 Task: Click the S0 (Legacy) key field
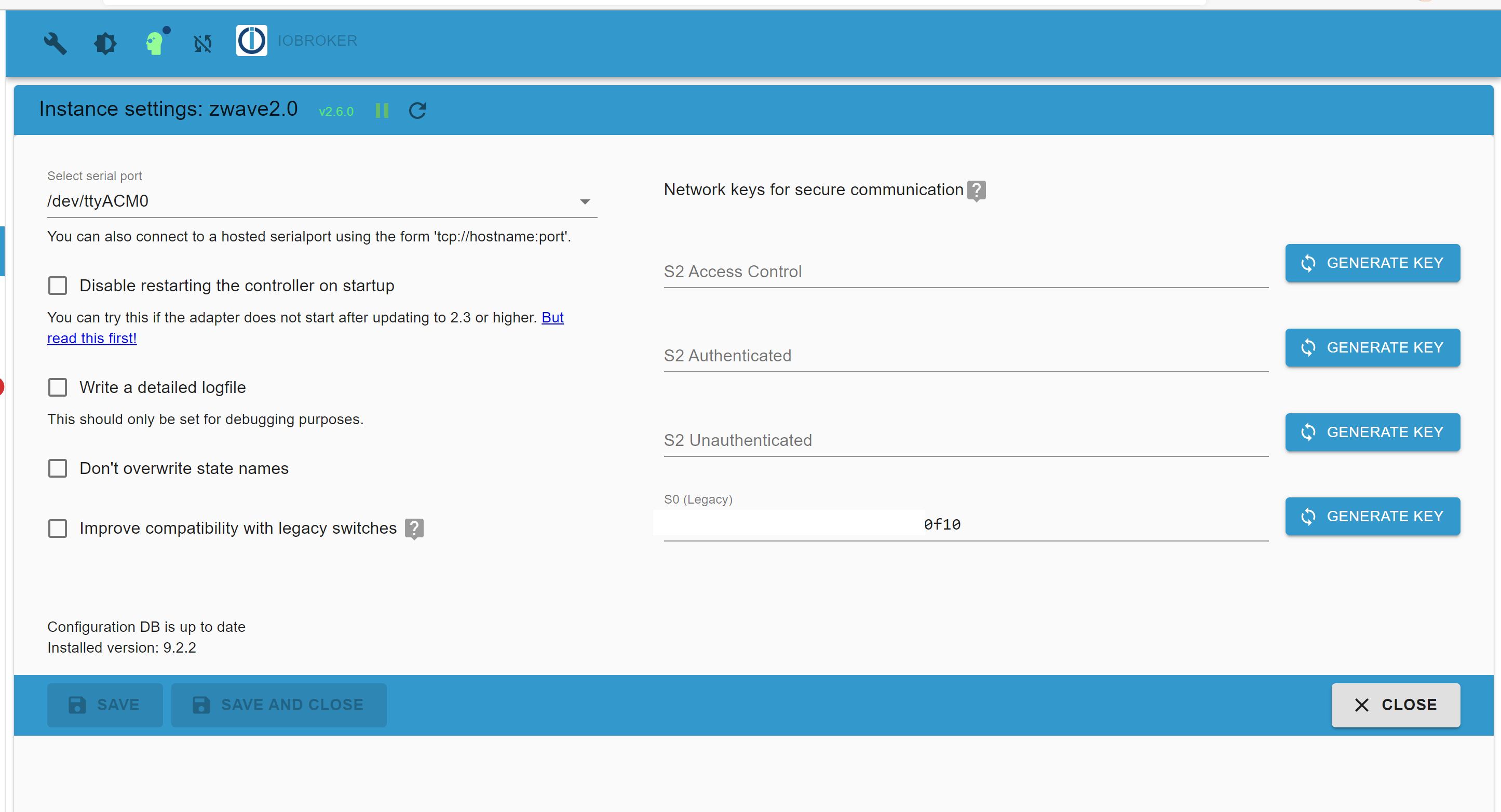(965, 524)
